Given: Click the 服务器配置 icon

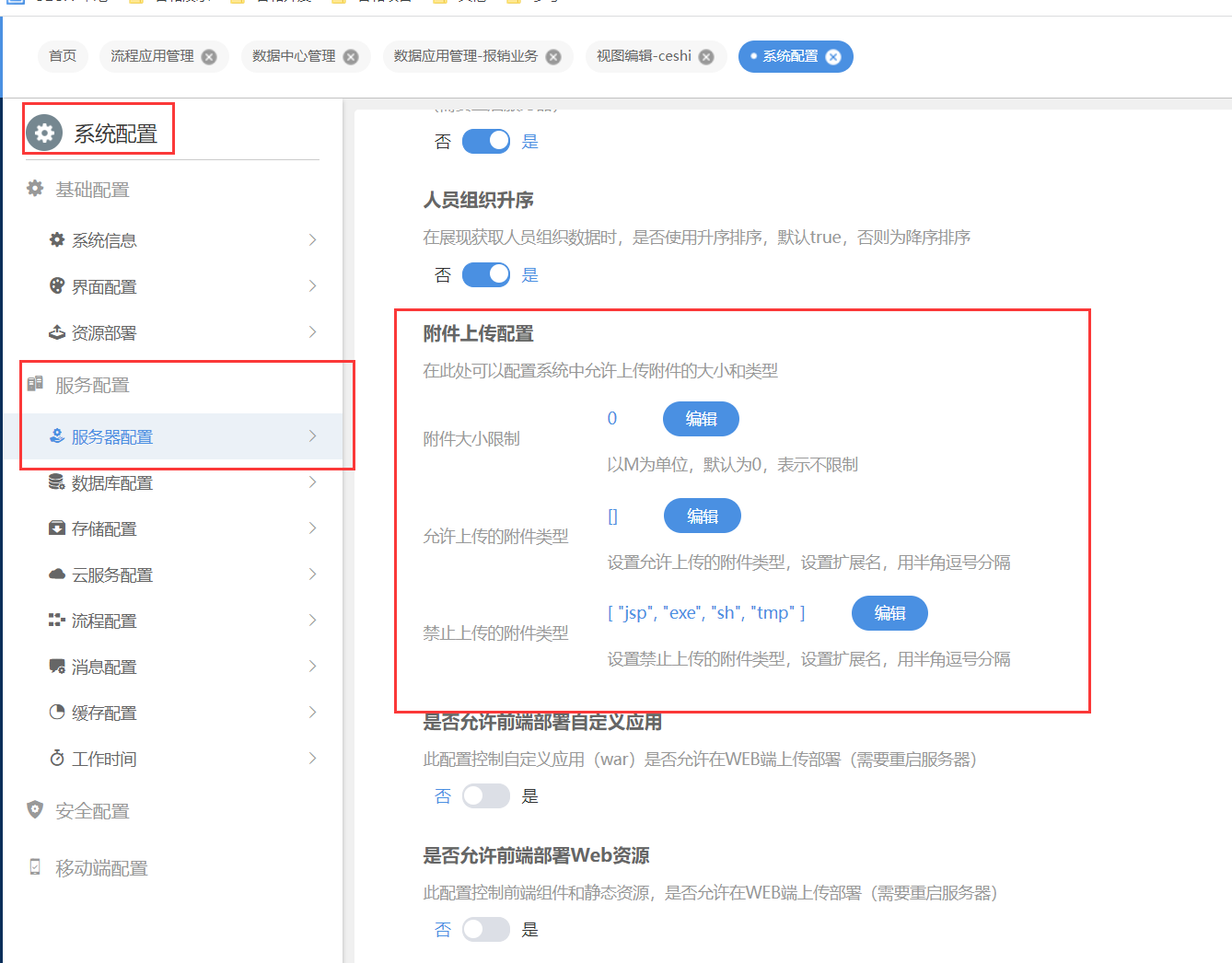Looking at the screenshot, I should pyautogui.click(x=57, y=435).
